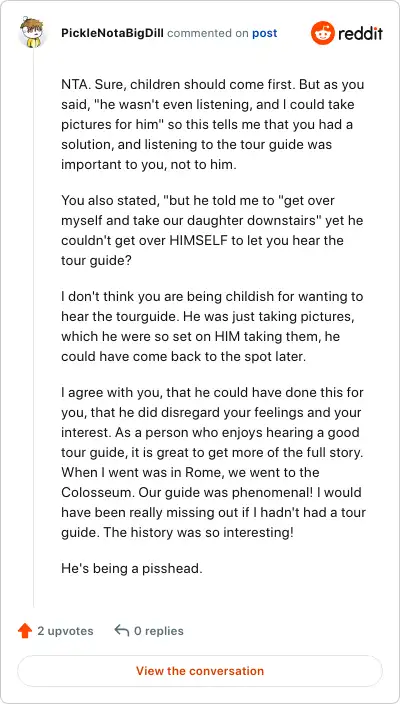Screen dimensions: 400x704
Task: Click paragraph starting "I don't think you"
Action: point(212,326)
